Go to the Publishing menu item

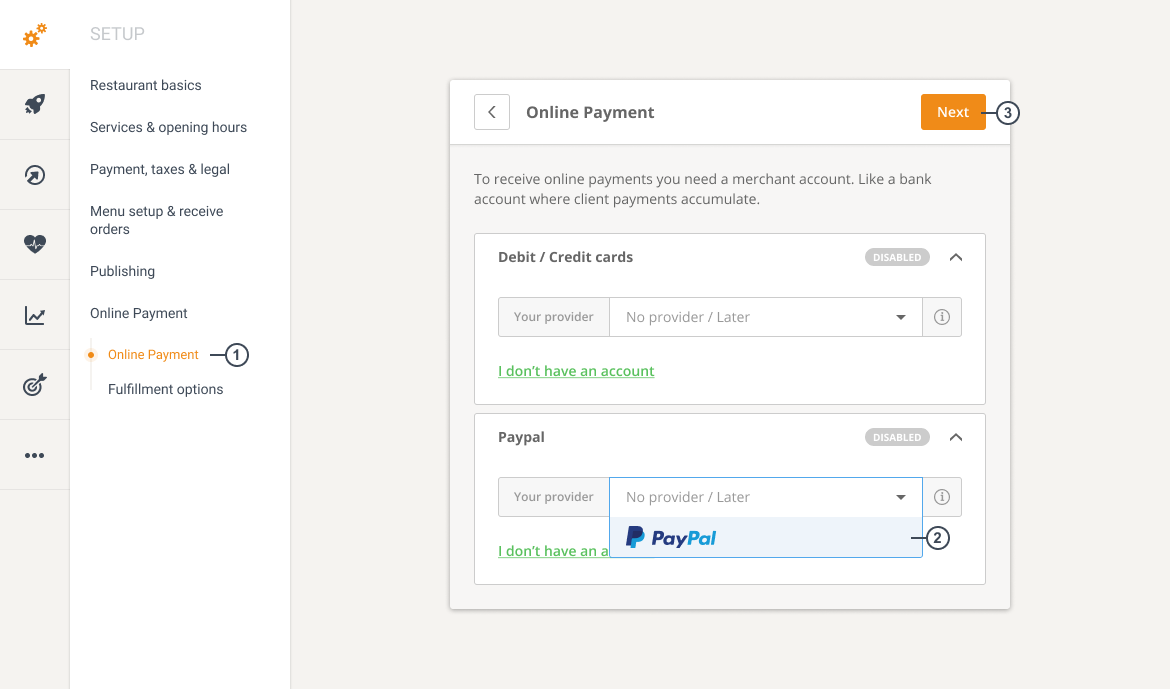point(122,271)
